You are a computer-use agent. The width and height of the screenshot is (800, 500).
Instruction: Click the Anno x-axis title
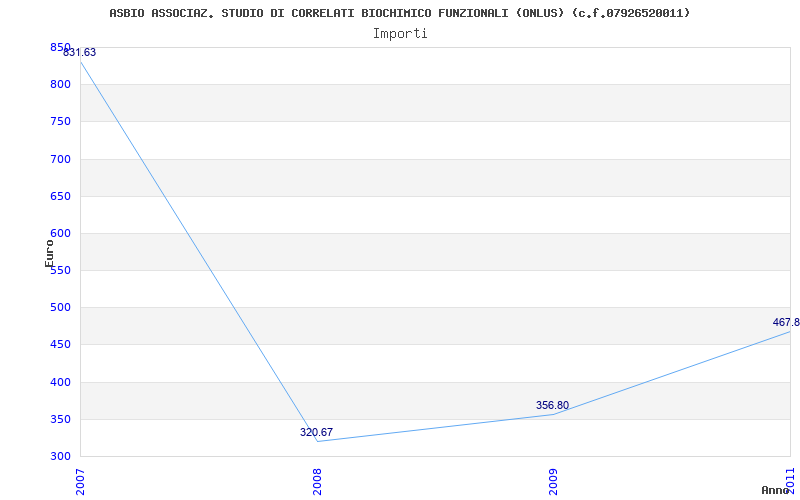pos(776,490)
